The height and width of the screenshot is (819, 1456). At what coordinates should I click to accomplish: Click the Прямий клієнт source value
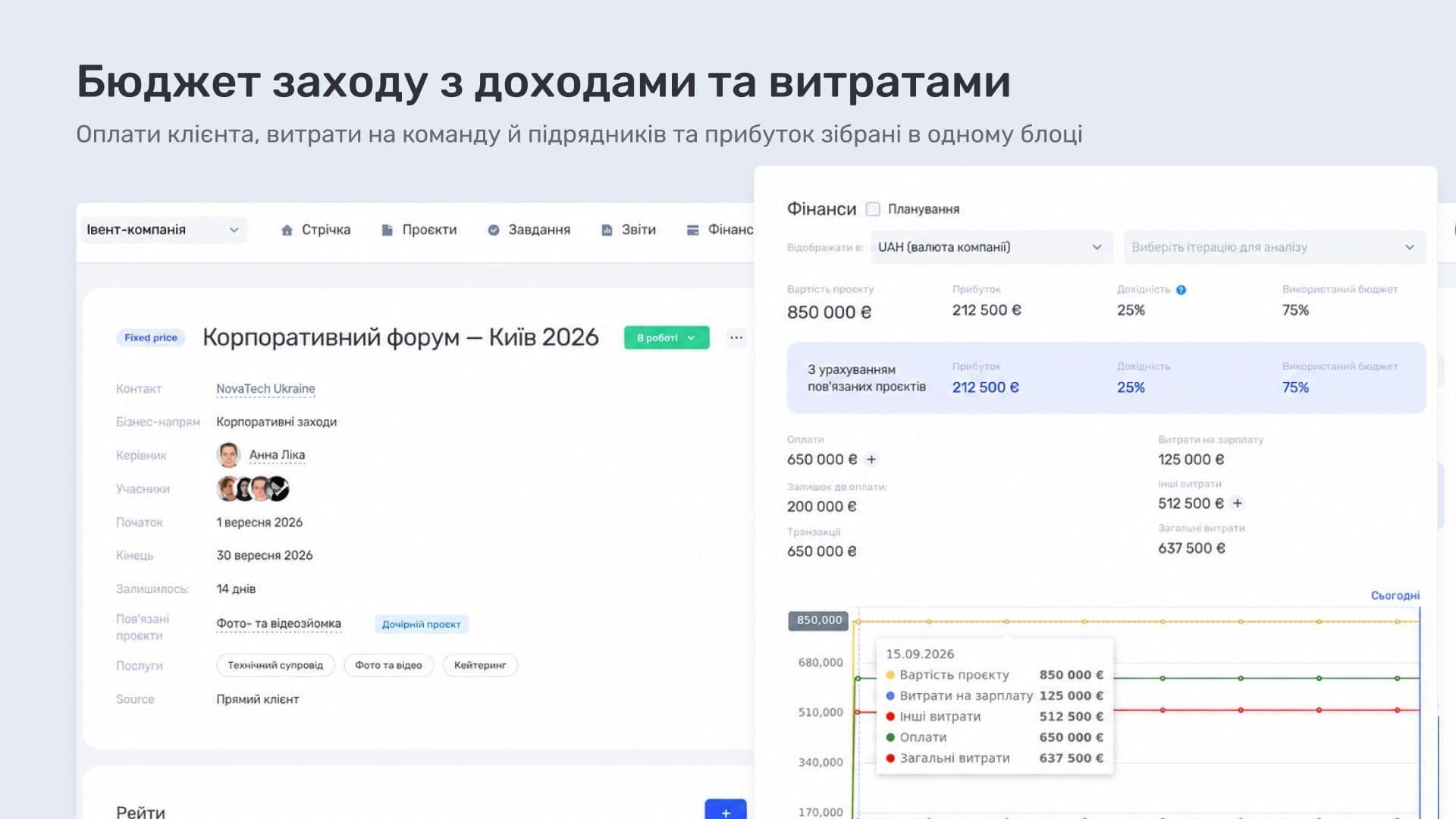tap(258, 699)
